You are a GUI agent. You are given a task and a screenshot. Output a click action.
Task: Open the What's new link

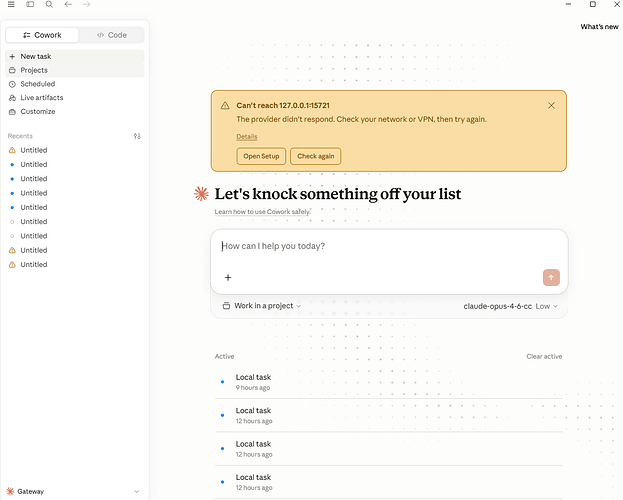click(599, 27)
